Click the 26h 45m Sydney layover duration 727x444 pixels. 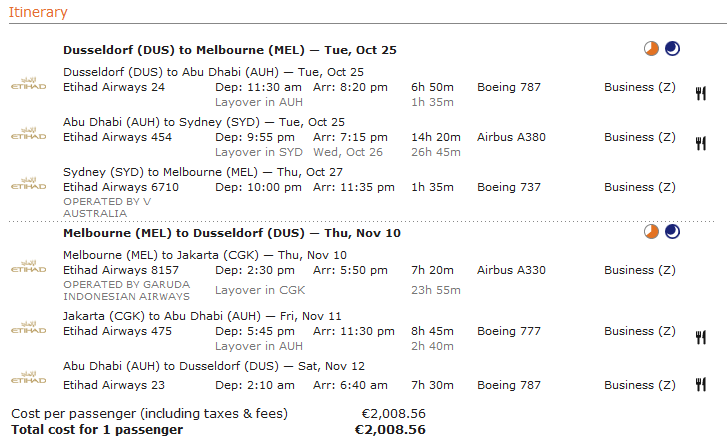pos(436,152)
